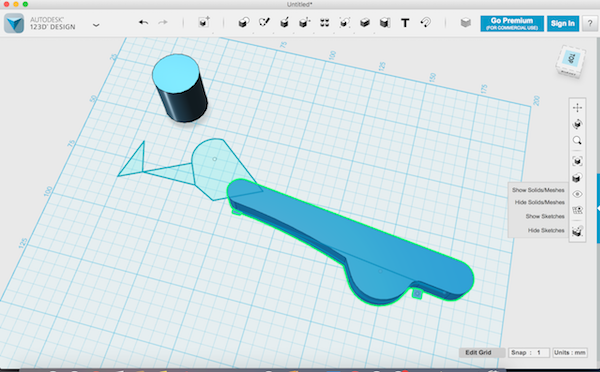Toggle the grid visibility icon
Screen dimensions: 600x372
pos(577,210)
